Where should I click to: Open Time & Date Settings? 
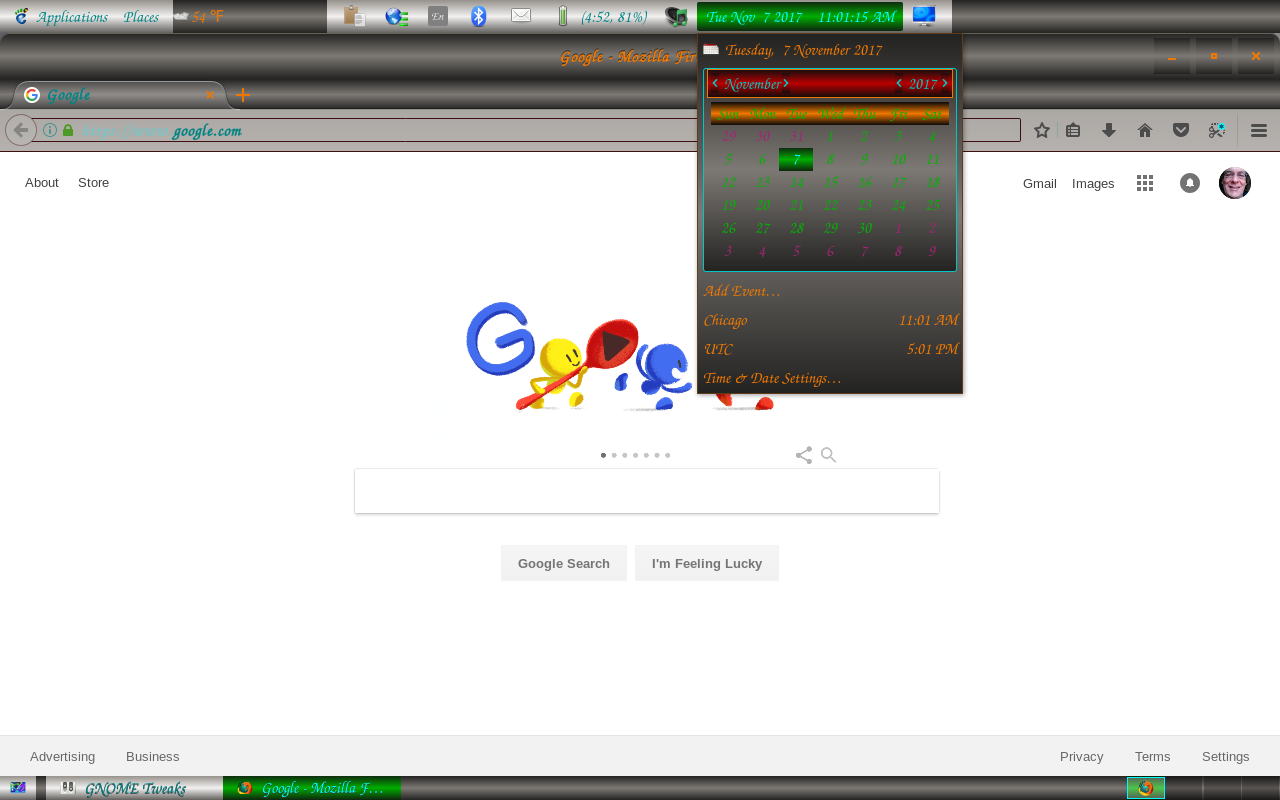pos(772,378)
